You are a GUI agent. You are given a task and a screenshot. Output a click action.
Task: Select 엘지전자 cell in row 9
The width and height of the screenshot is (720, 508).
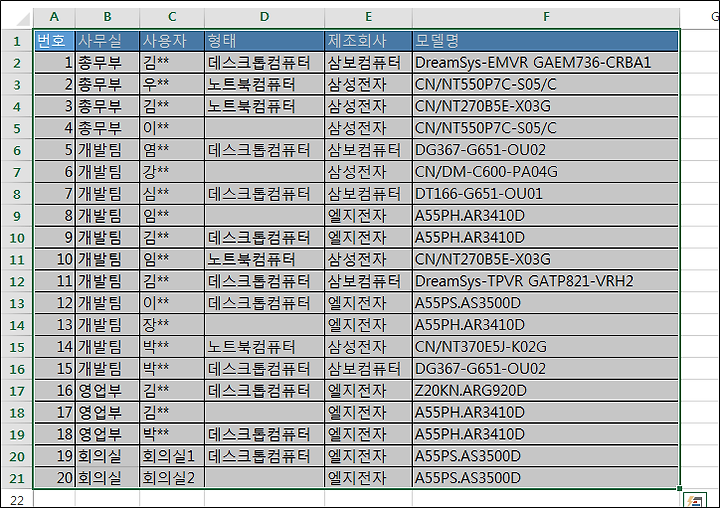pyautogui.click(x=368, y=216)
